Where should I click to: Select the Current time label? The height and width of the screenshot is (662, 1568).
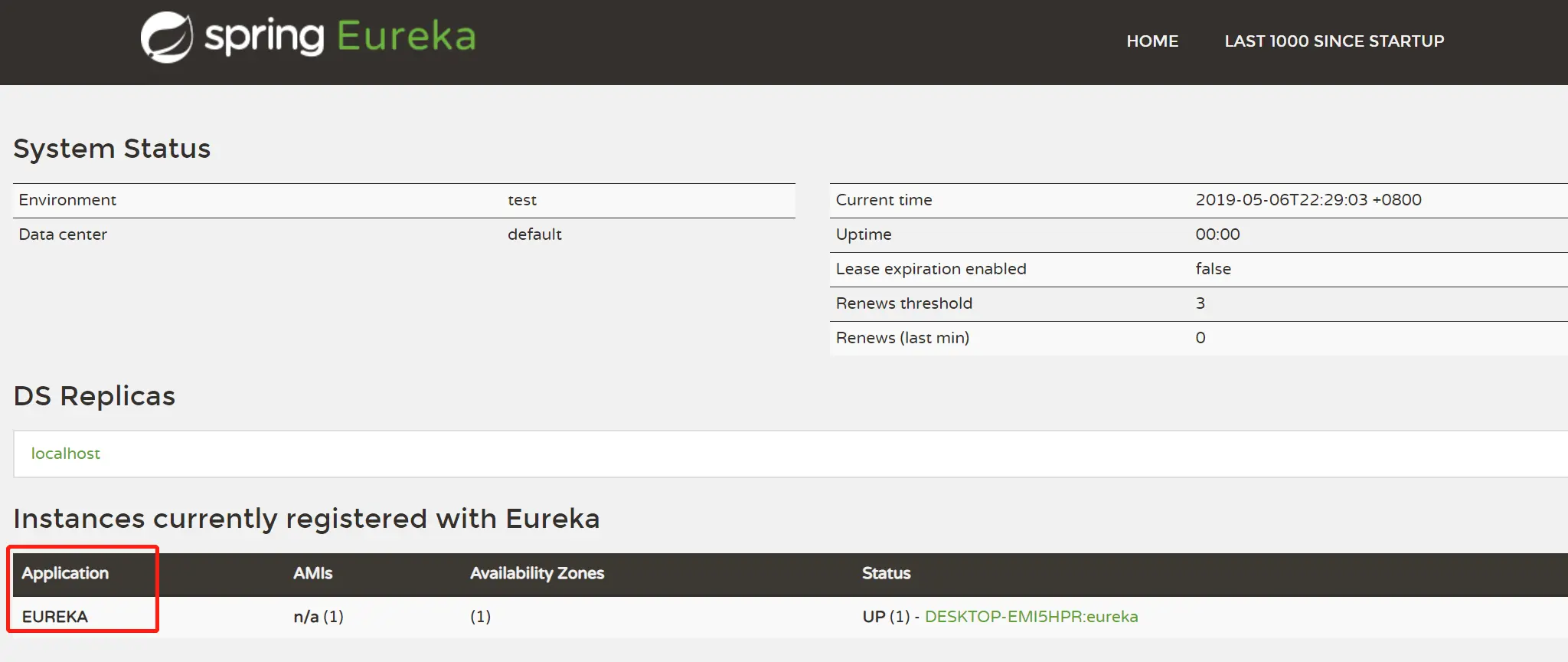pos(884,200)
